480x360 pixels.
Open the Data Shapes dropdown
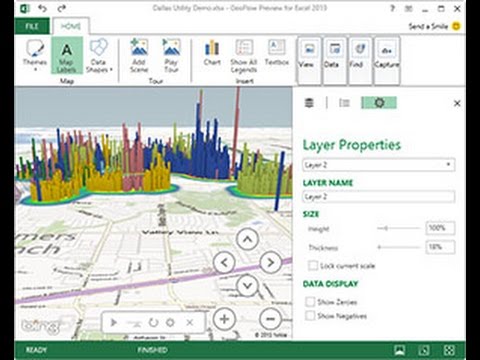pyautogui.click(x=99, y=56)
